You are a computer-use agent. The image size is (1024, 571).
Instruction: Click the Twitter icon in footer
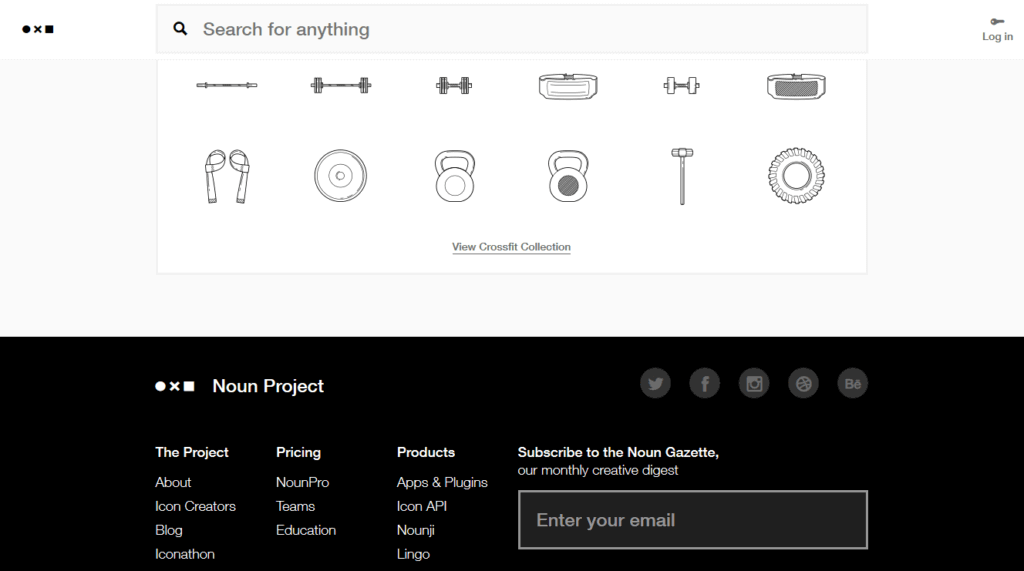pyautogui.click(x=655, y=383)
